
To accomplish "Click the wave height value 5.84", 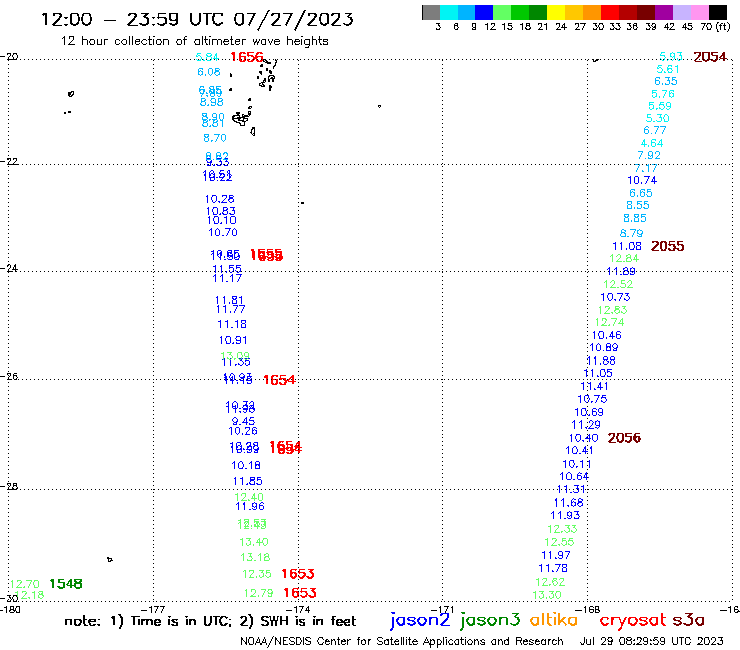I will click(x=207, y=57).
